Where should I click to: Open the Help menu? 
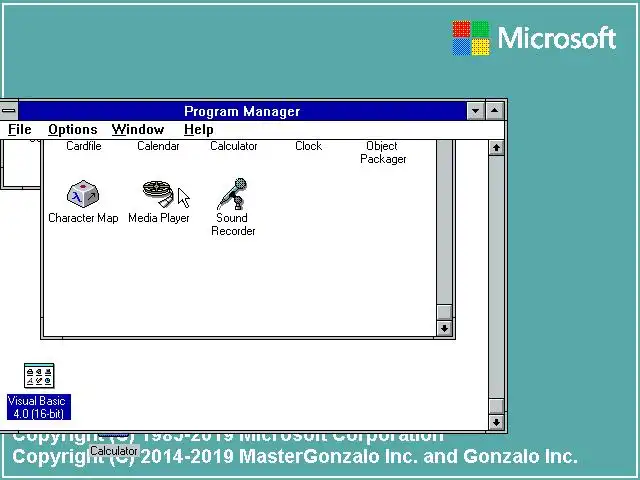click(198, 130)
